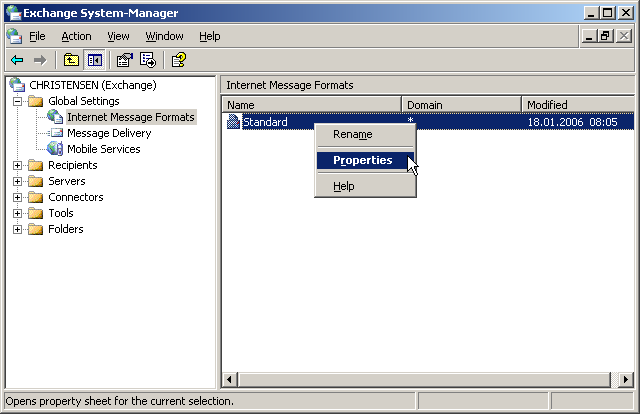Choose Rename in context menu

tap(365, 134)
